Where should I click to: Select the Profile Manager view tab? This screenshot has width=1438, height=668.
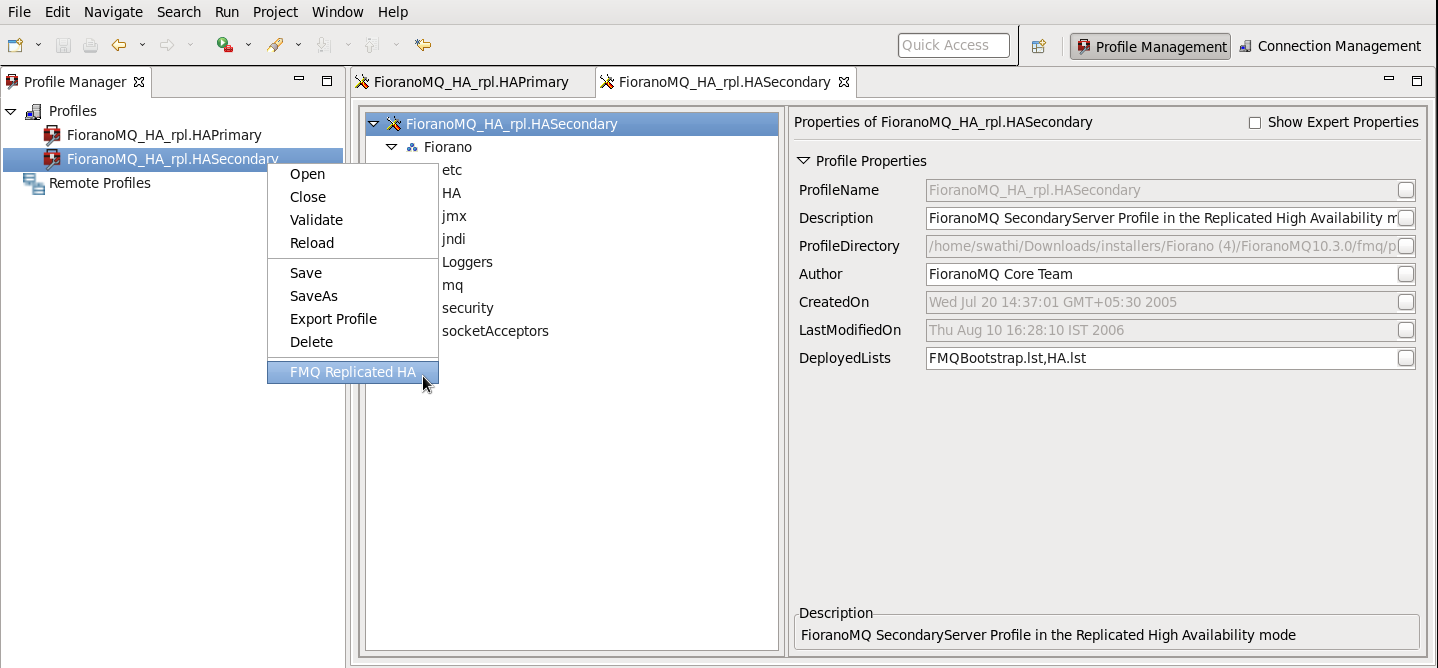click(x=75, y=82)
